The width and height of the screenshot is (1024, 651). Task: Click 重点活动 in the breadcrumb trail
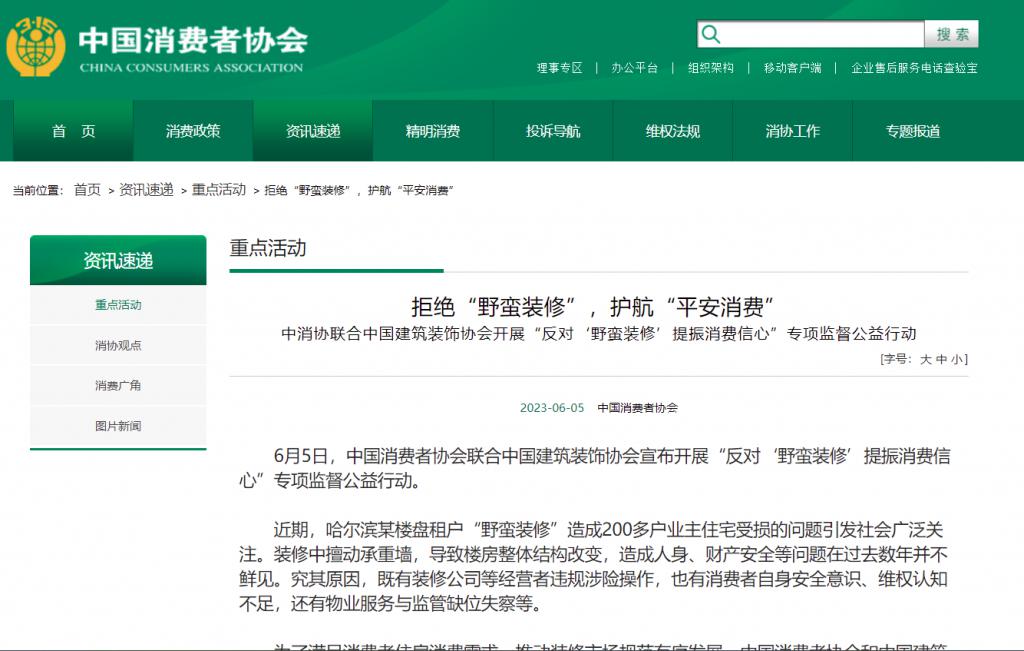(x=219, y=190)
